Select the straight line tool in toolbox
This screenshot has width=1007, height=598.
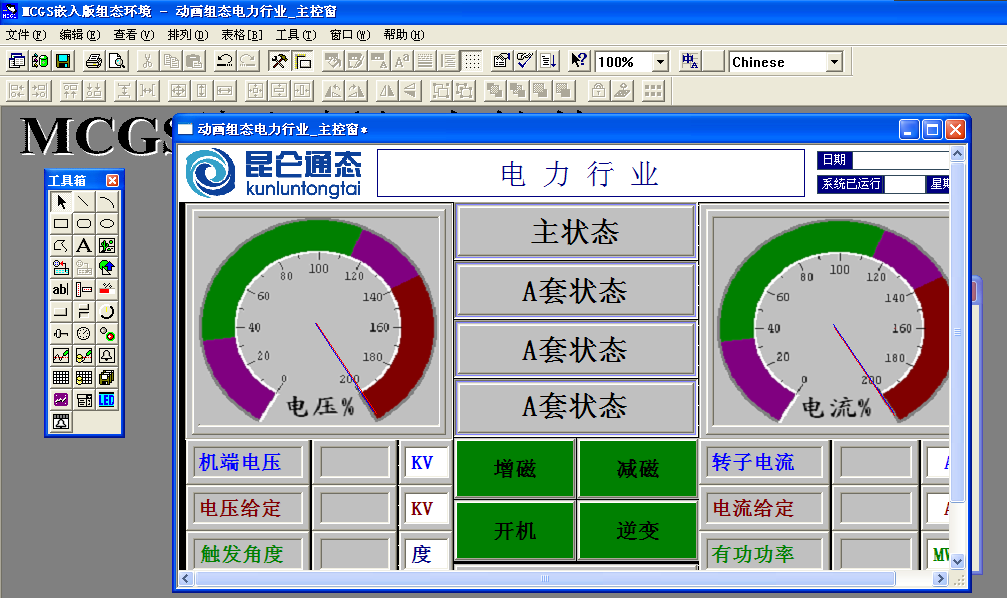coord(84,202)
